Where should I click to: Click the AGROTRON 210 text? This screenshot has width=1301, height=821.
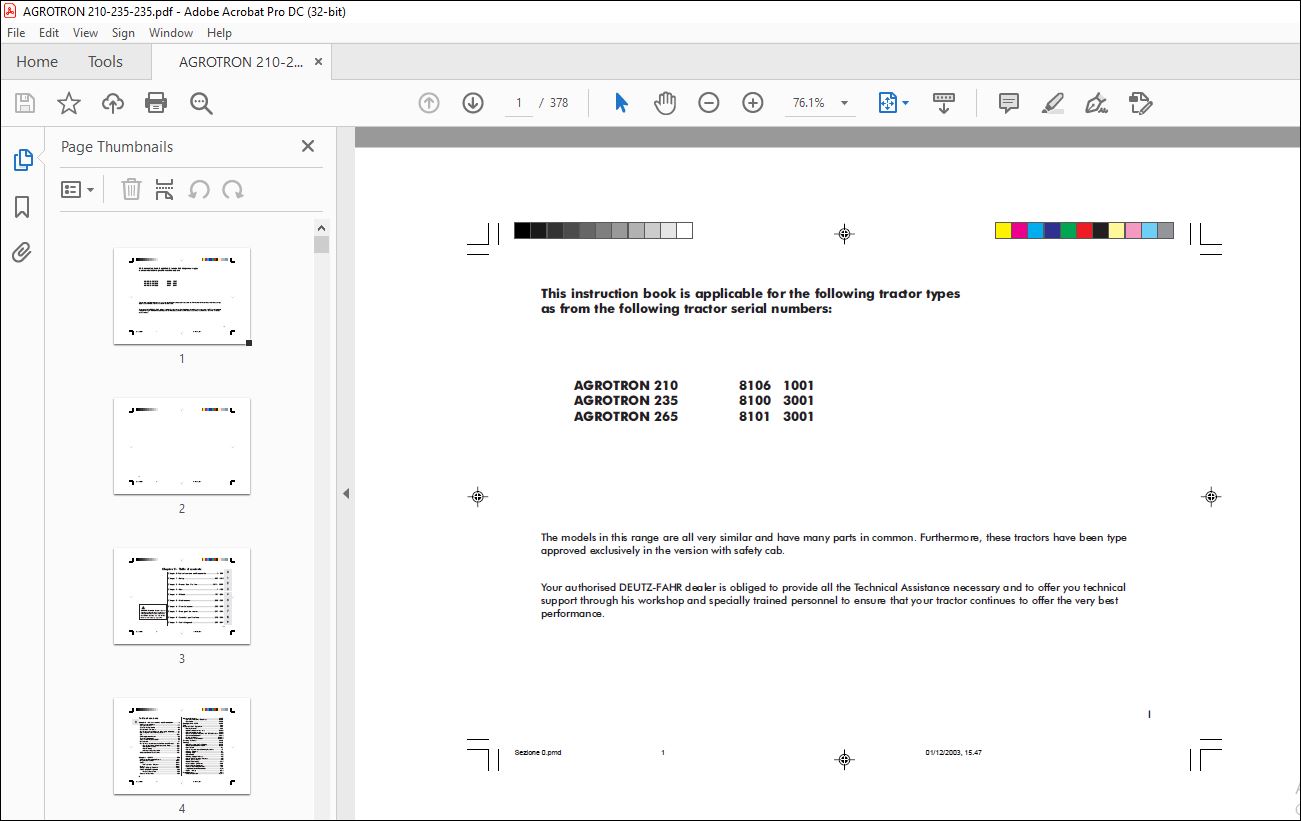(x=626, y=385)
